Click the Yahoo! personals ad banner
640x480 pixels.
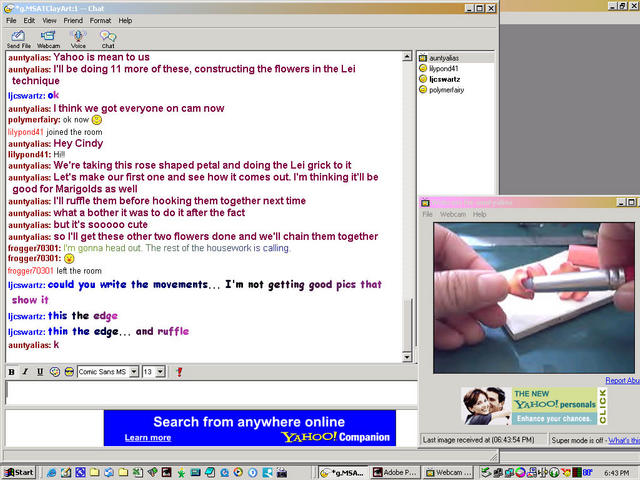pos(534,407)
